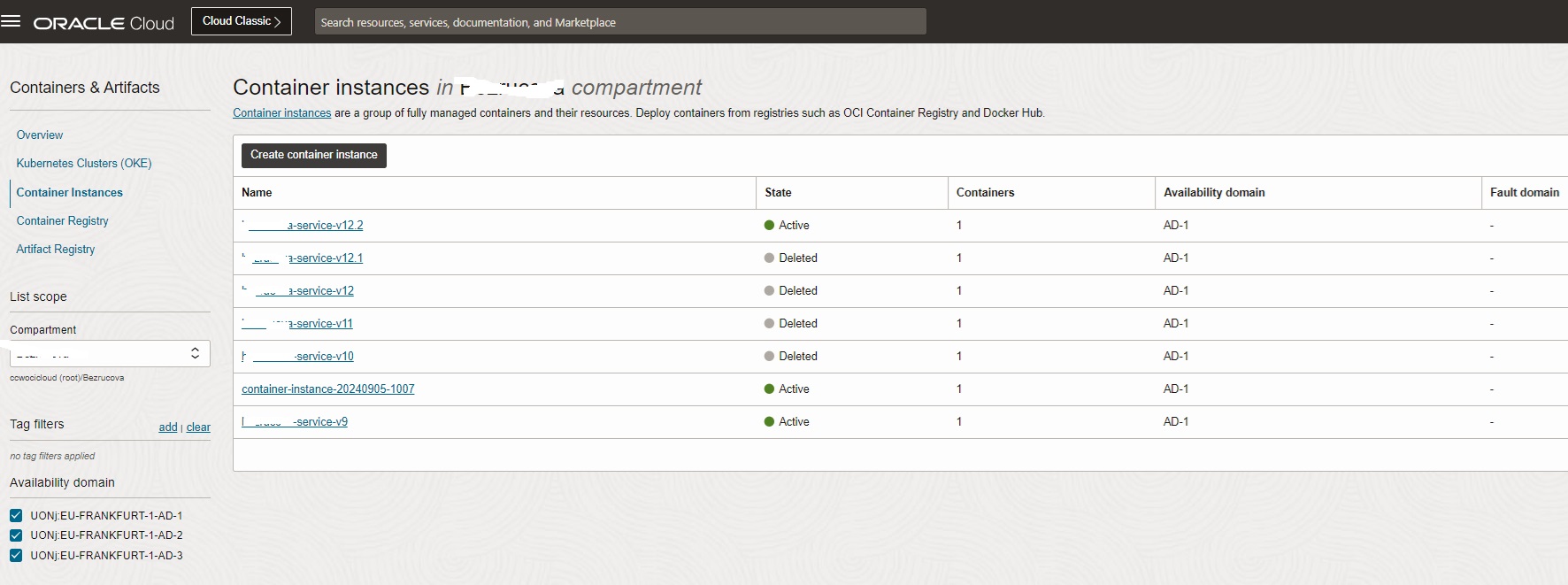Toggle the EU-FRANKFURT-1-AD-1 checkbox
1568x585 pixels.
pyautogui.click(x=16, y=515)
